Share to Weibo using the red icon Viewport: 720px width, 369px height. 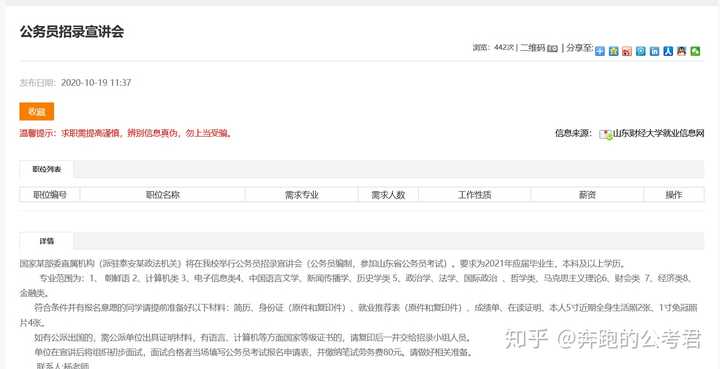[627, 51]
